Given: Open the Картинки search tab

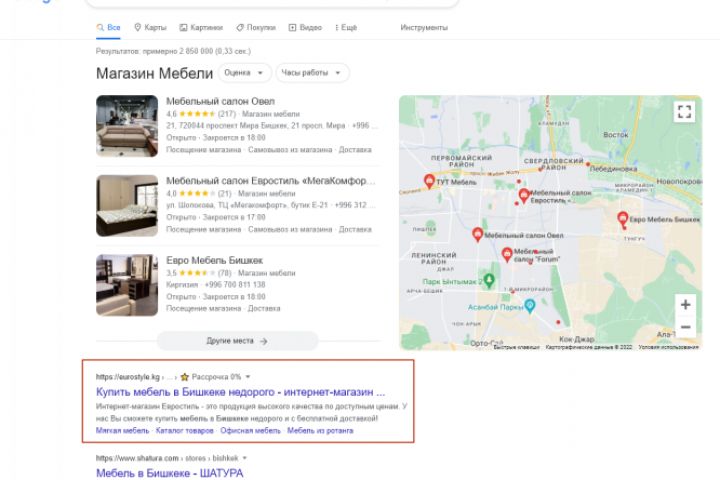Looking at the screenshot, I should coord(201,28).
